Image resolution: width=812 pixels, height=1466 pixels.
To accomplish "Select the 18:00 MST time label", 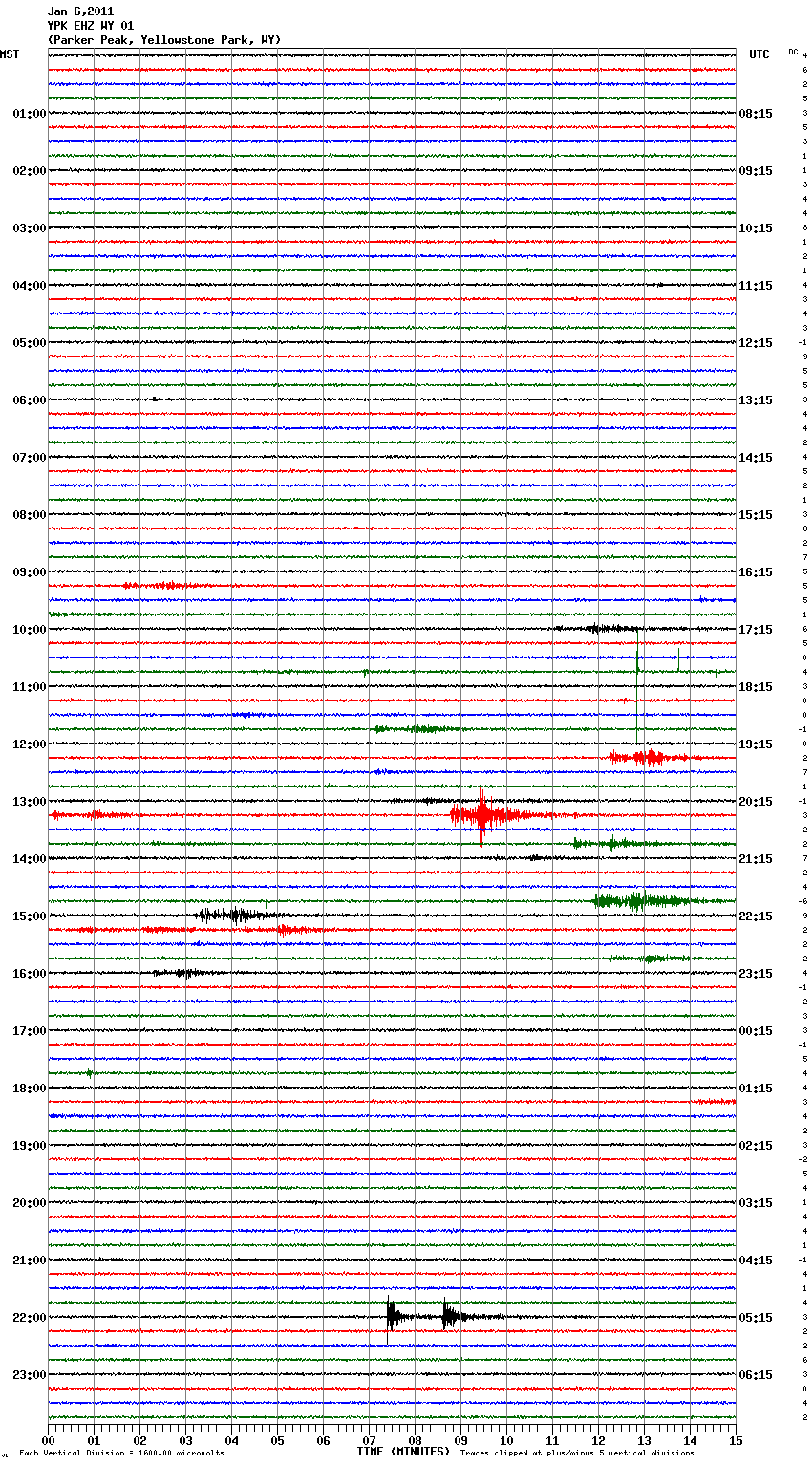I will click(x=29, y=1089).
